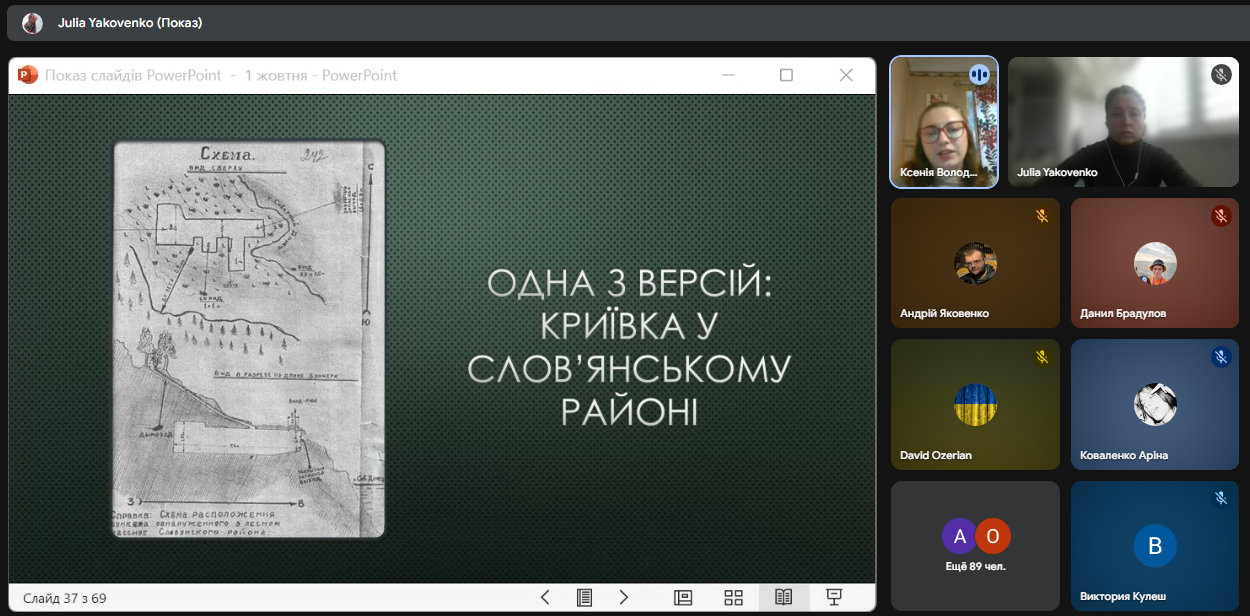
Task: Open the slide menu icon
Action: (585, 597)
